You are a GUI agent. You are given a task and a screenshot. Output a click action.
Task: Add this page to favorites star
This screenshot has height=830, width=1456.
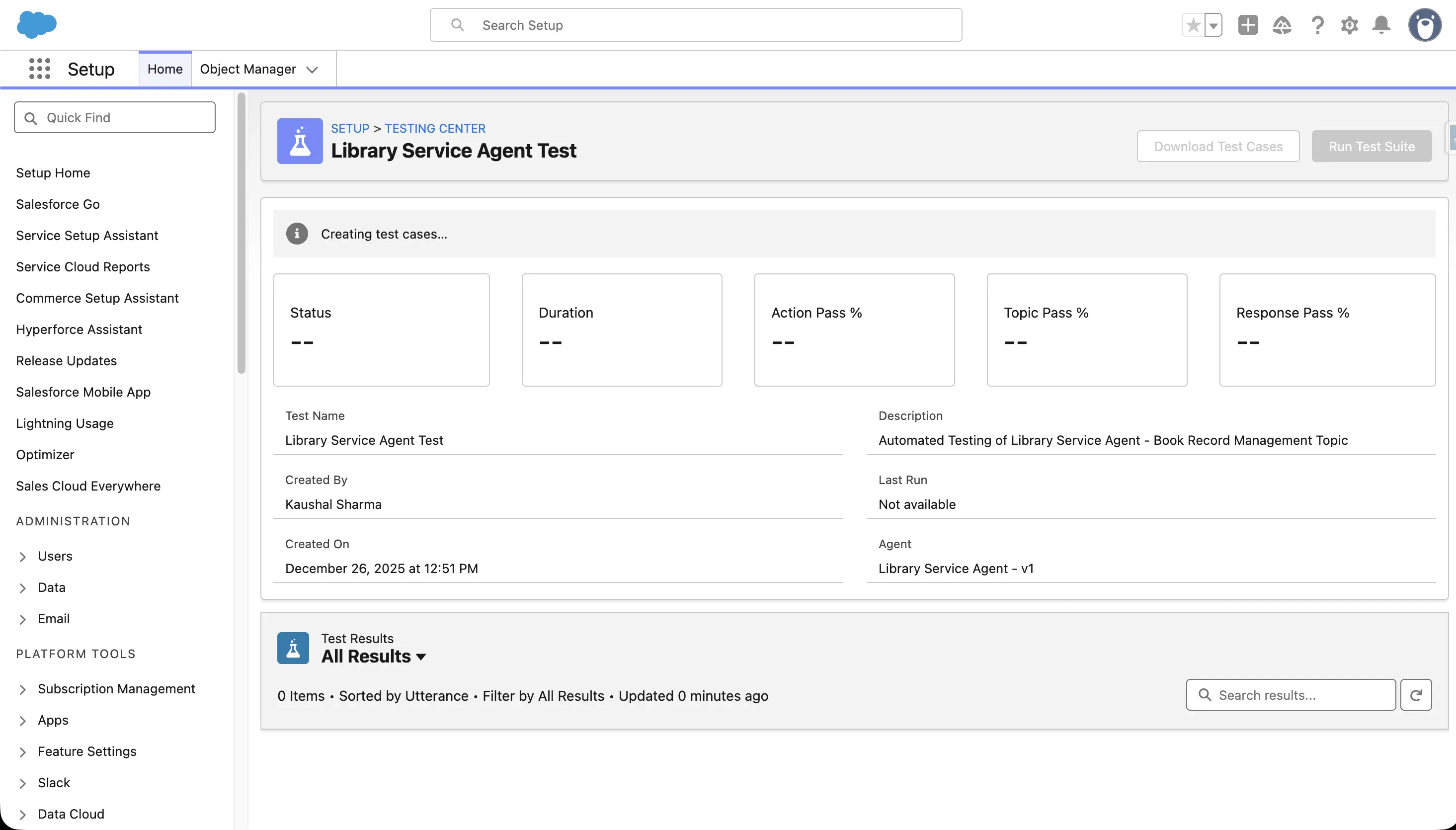[x=1193, y=25]
